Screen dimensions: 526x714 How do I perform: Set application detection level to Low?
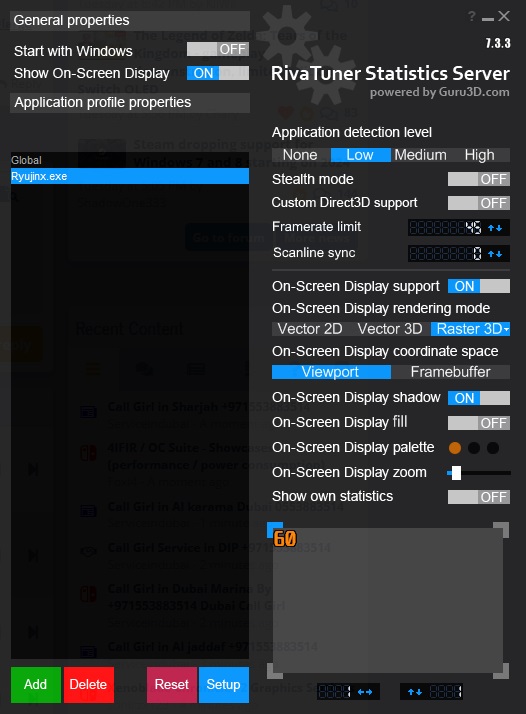360,155
